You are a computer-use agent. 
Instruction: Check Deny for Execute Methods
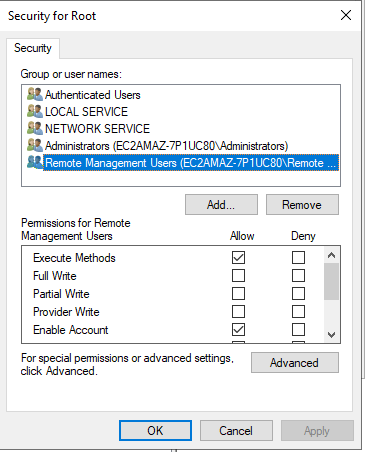tap(298, 258)
